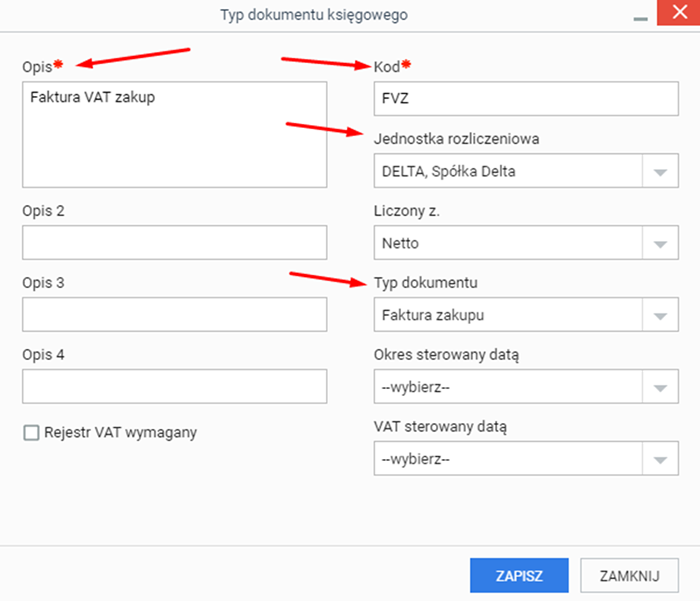Click the VAT sterowany datą dropdown arrow
This screenshot has width=700, height=601.
coord(660,459)
